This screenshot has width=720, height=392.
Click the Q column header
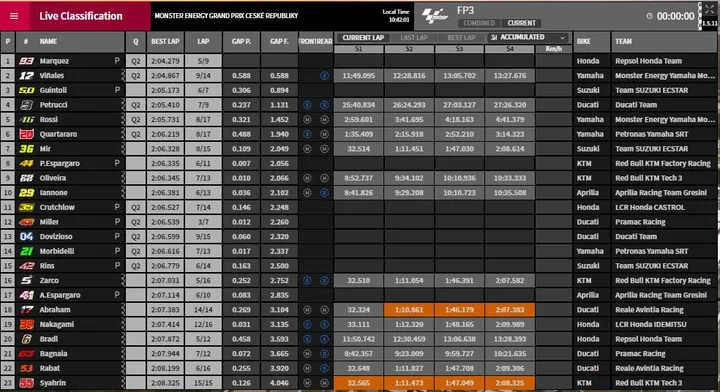click(x=135, y=42)
